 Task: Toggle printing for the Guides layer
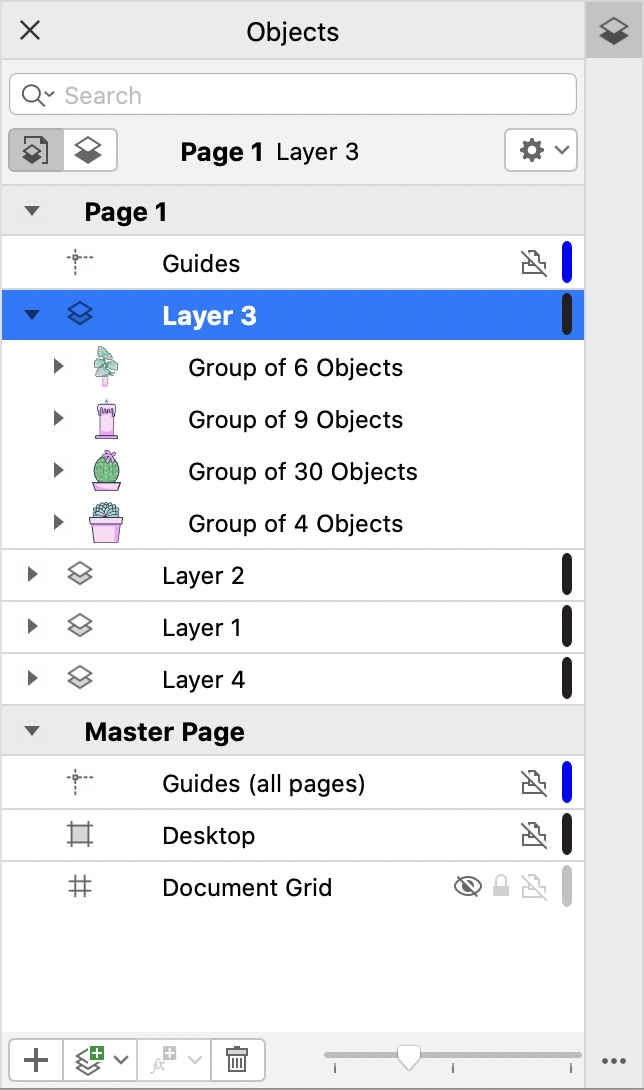coord(534,264)
